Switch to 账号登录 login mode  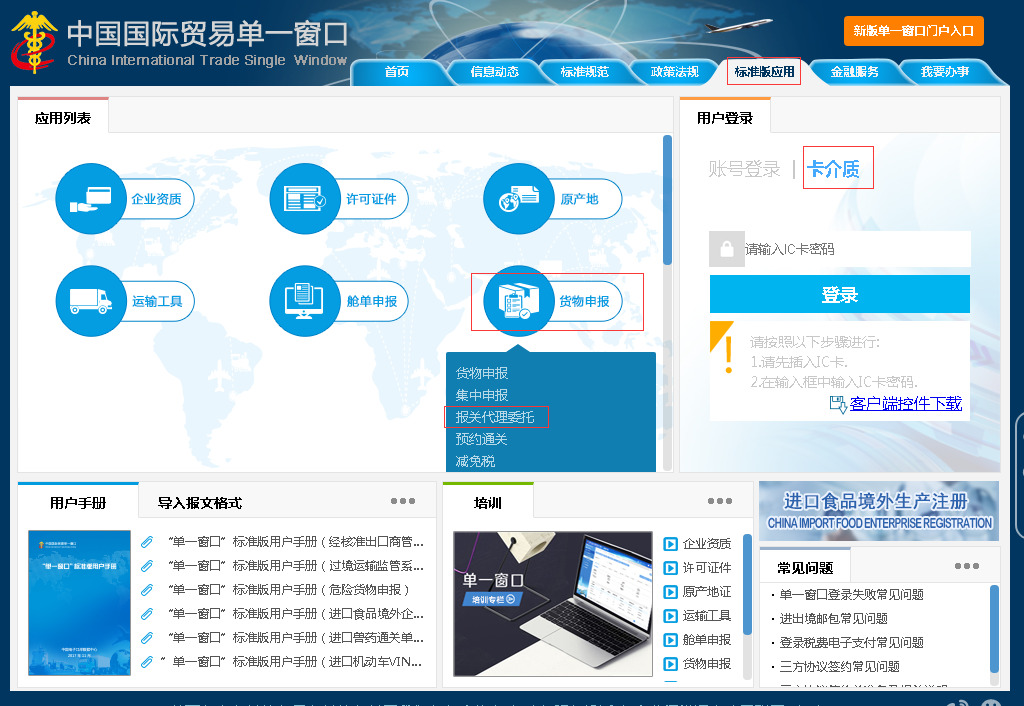click(744, 169)
